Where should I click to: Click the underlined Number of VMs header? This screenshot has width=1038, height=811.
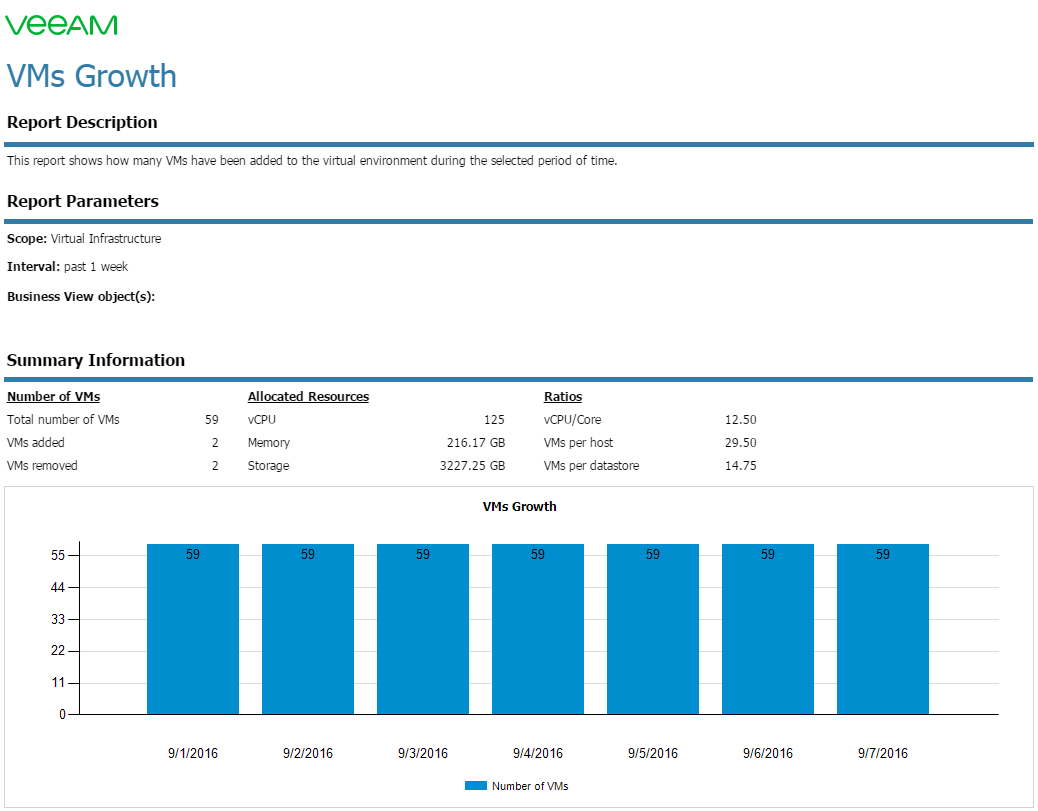click(x=54, y=397)
